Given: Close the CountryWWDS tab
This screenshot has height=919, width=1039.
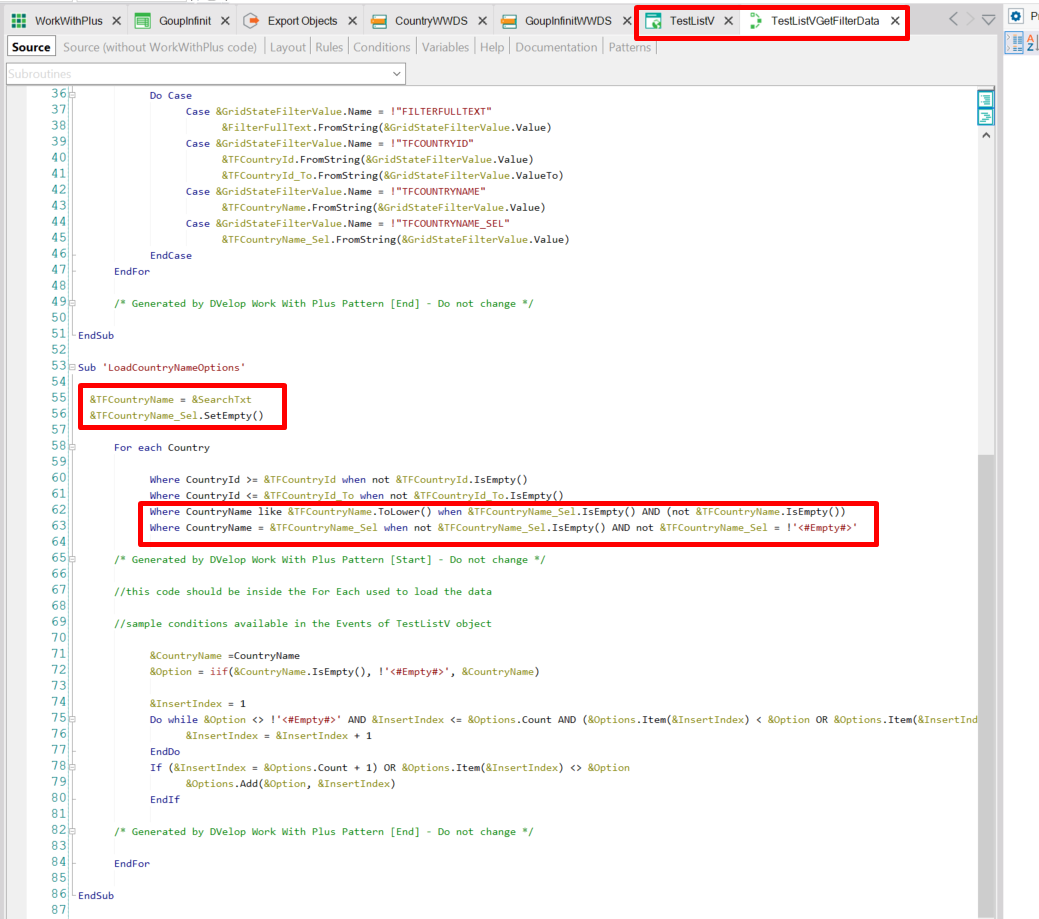Looking at the screenshot, I should 482,21.
